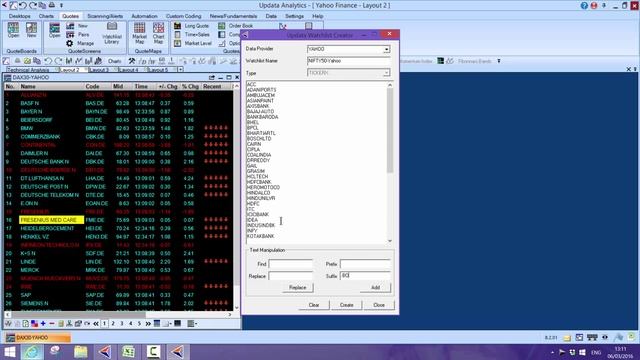Image resolution: width=640 pixels, height=360 pixels.
Task: Click the Replace button
Action: [298, 288]
